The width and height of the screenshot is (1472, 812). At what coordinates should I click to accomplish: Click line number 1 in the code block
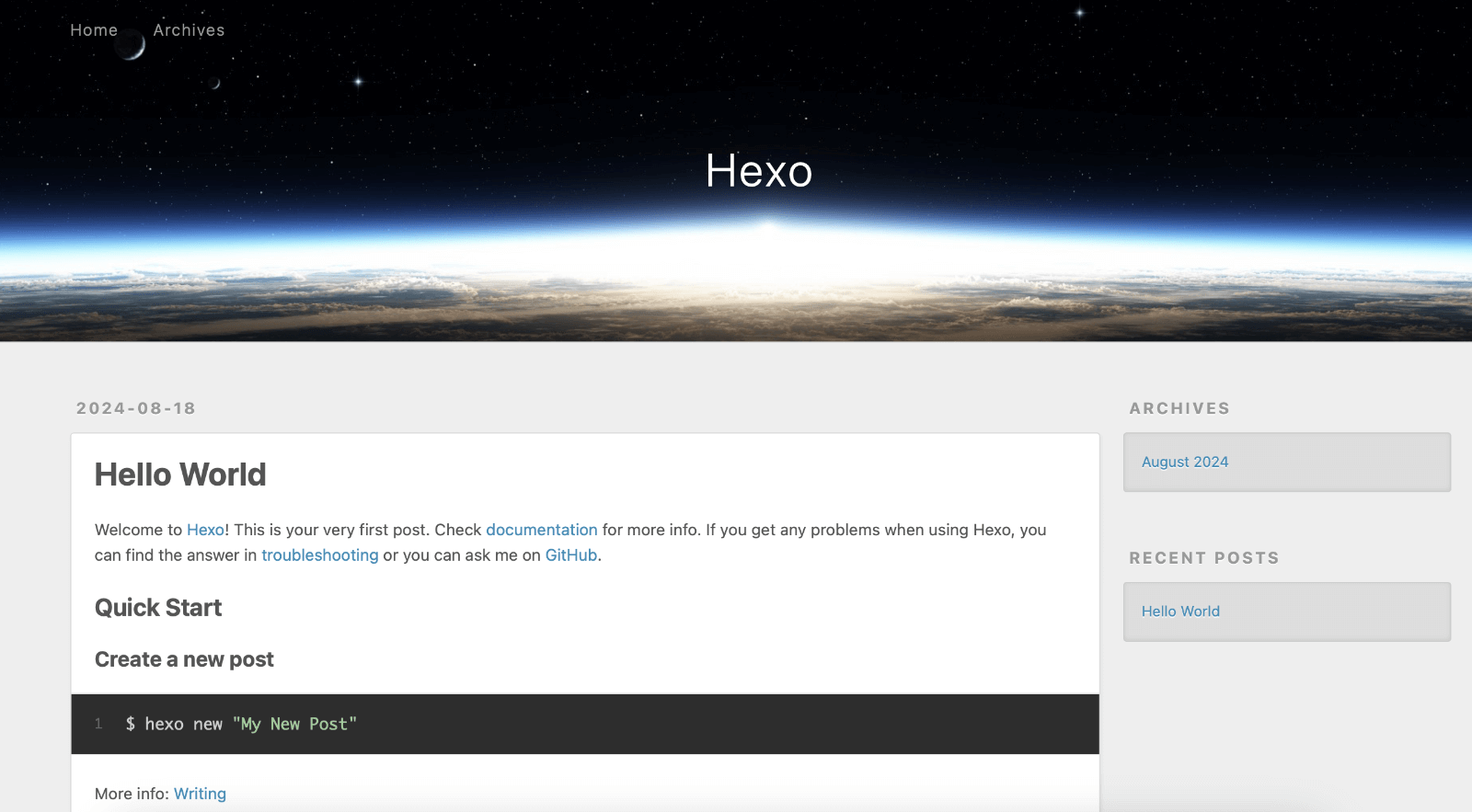tap(98, 725)
